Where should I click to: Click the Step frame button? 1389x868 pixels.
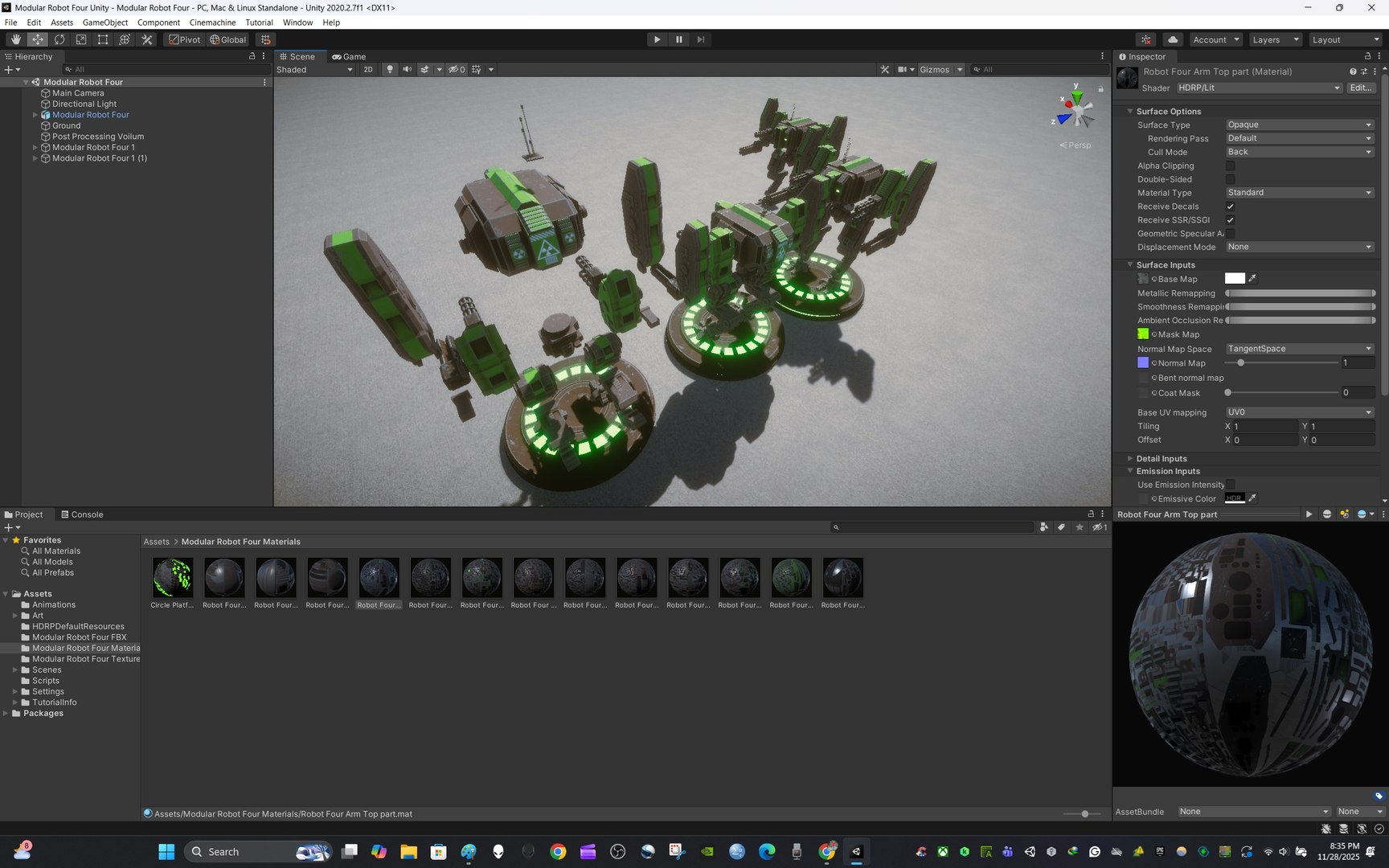tap(700, 39)
